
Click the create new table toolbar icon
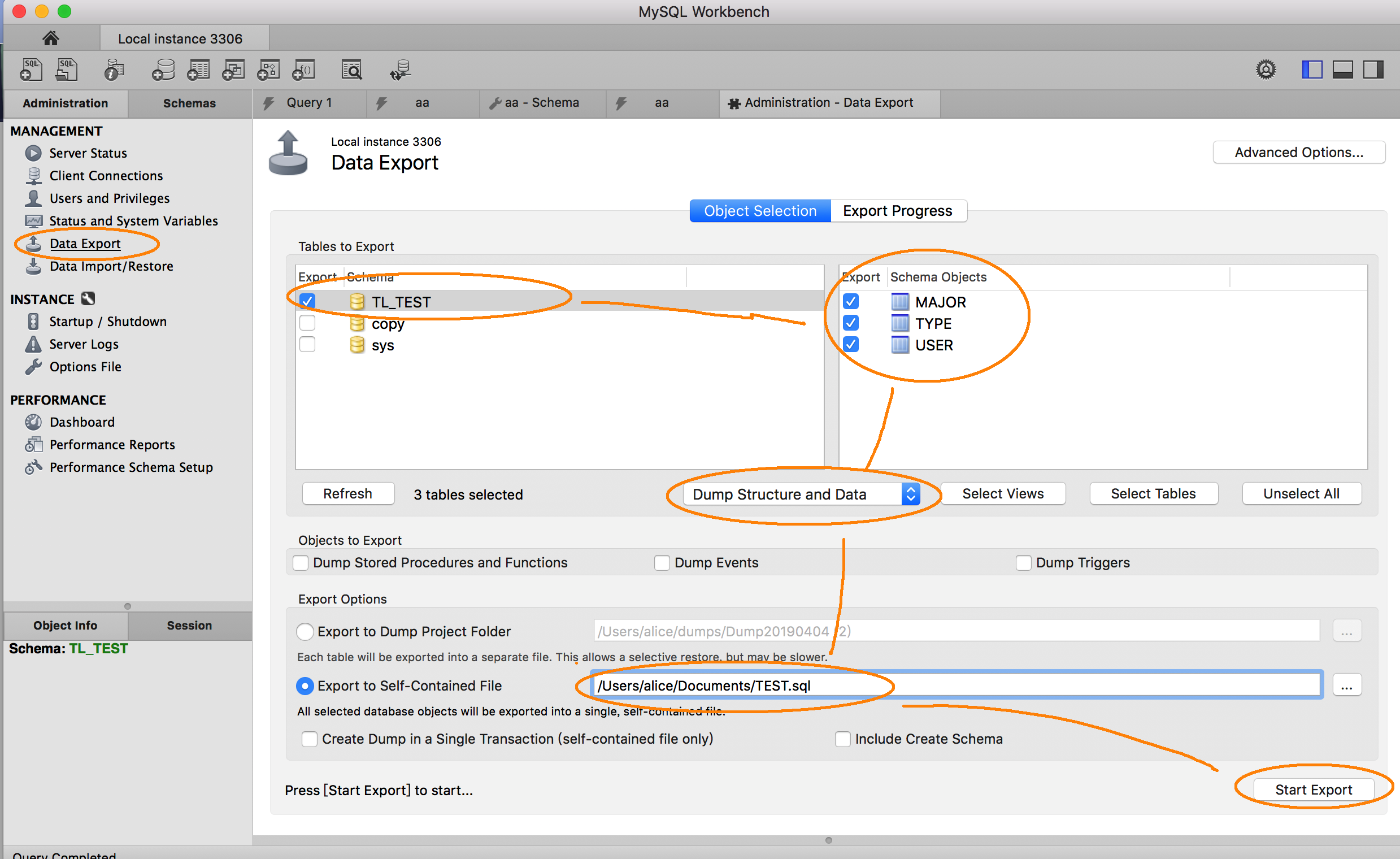[198, 70]
